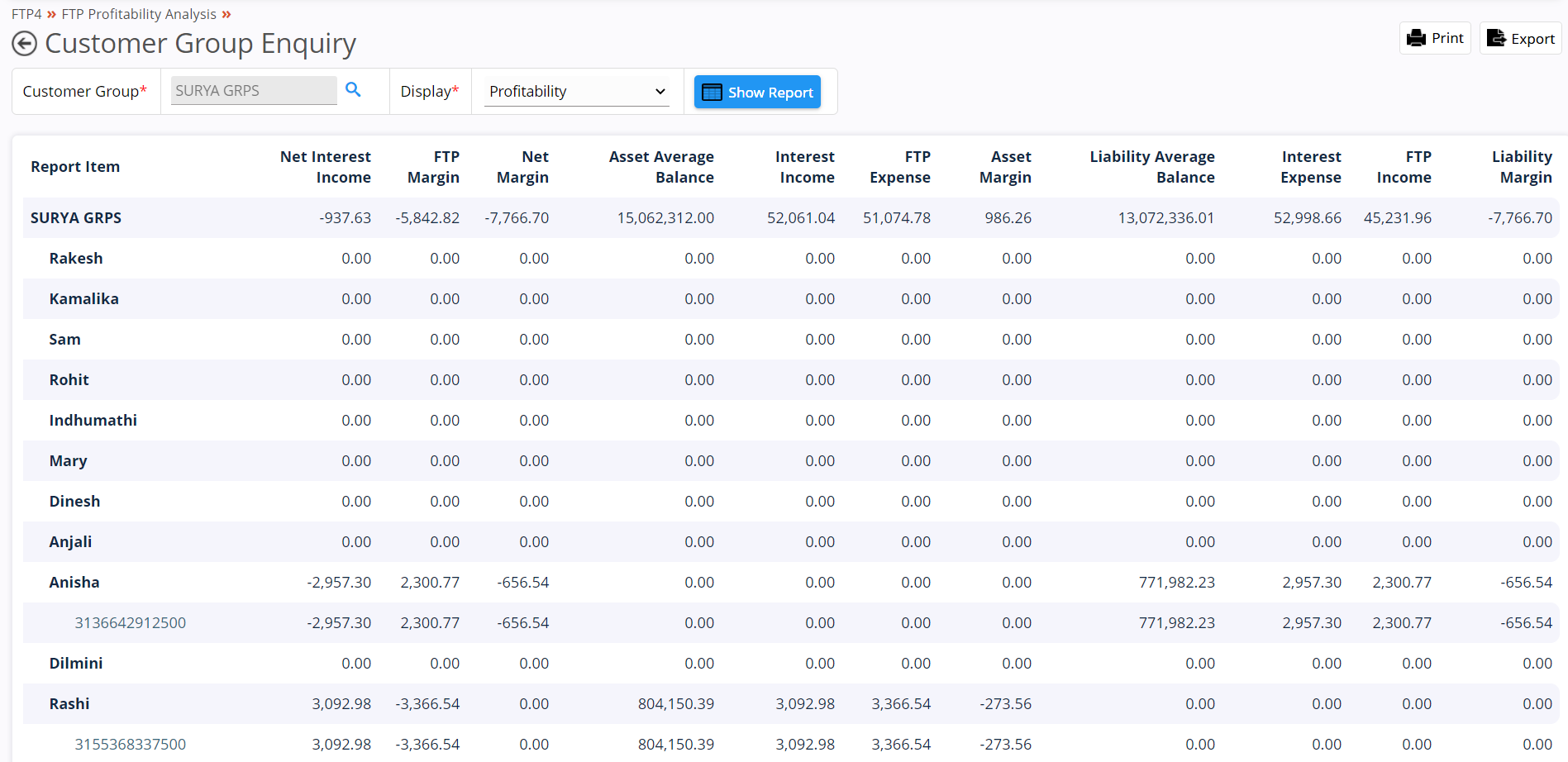Click SURYA GRPS interest income 52,061.04
Viewport: 1568px width, 762px height.
click(x=801, y=218)
